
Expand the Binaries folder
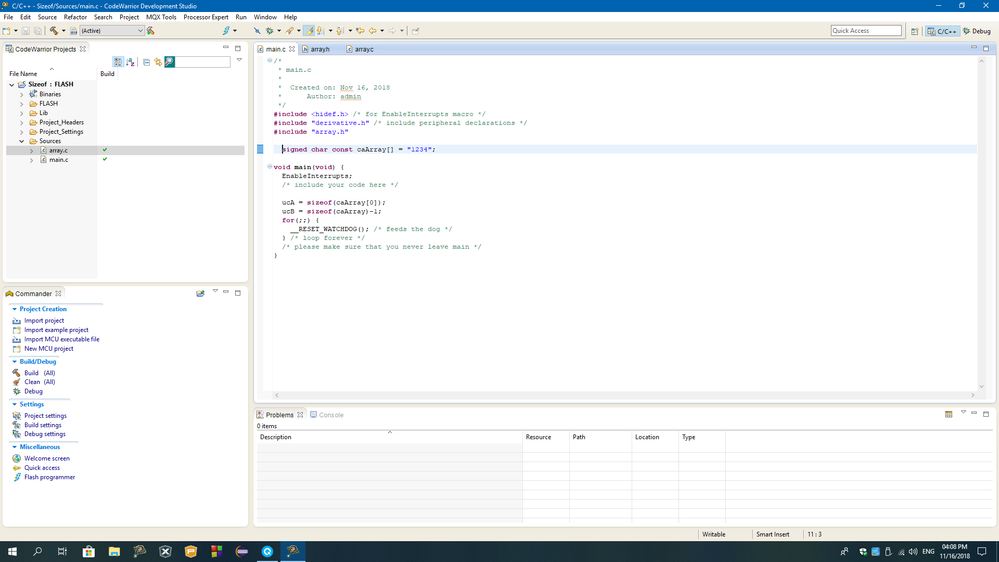[22, 94]
